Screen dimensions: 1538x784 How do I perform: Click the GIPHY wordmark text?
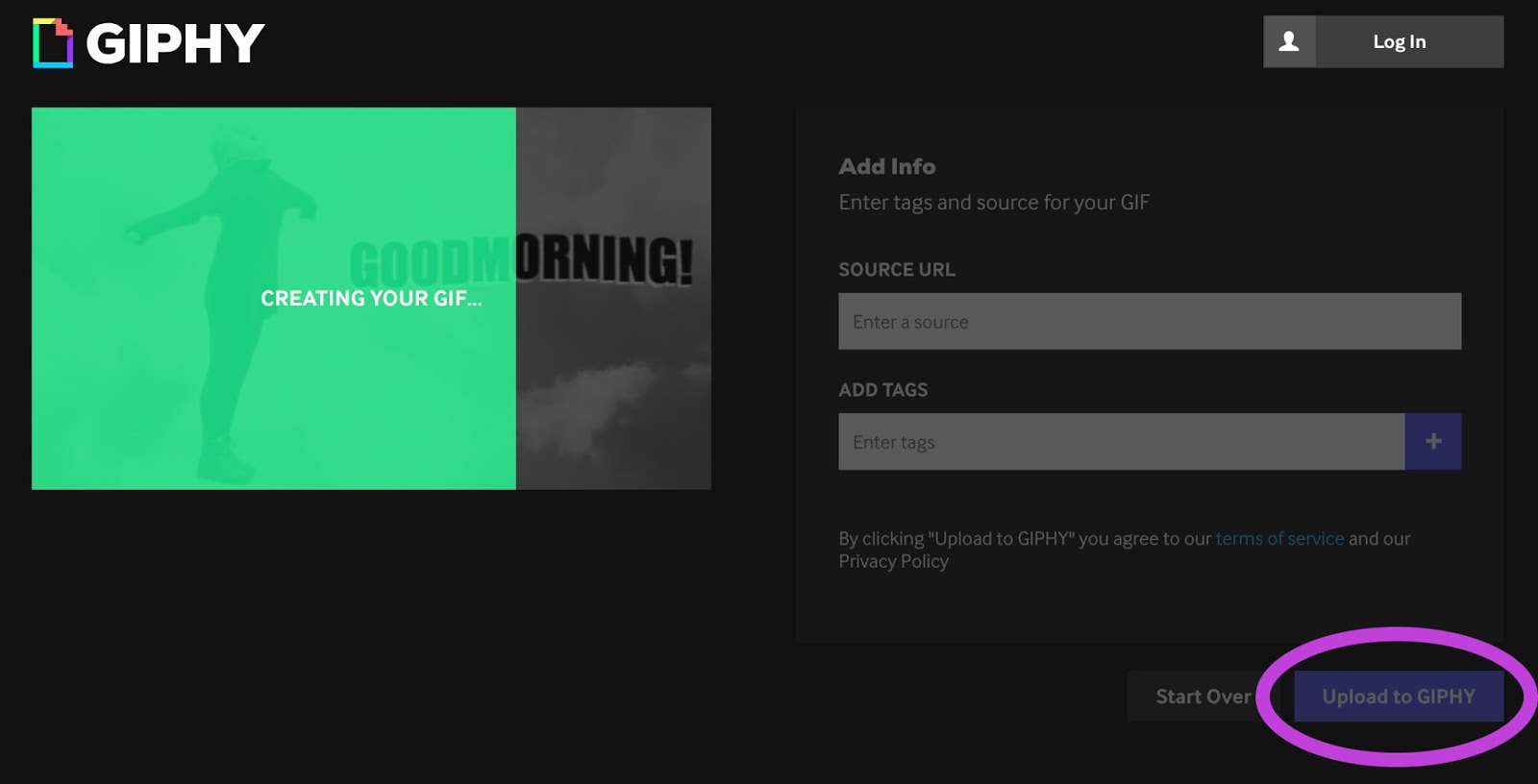tap(176, 43)
